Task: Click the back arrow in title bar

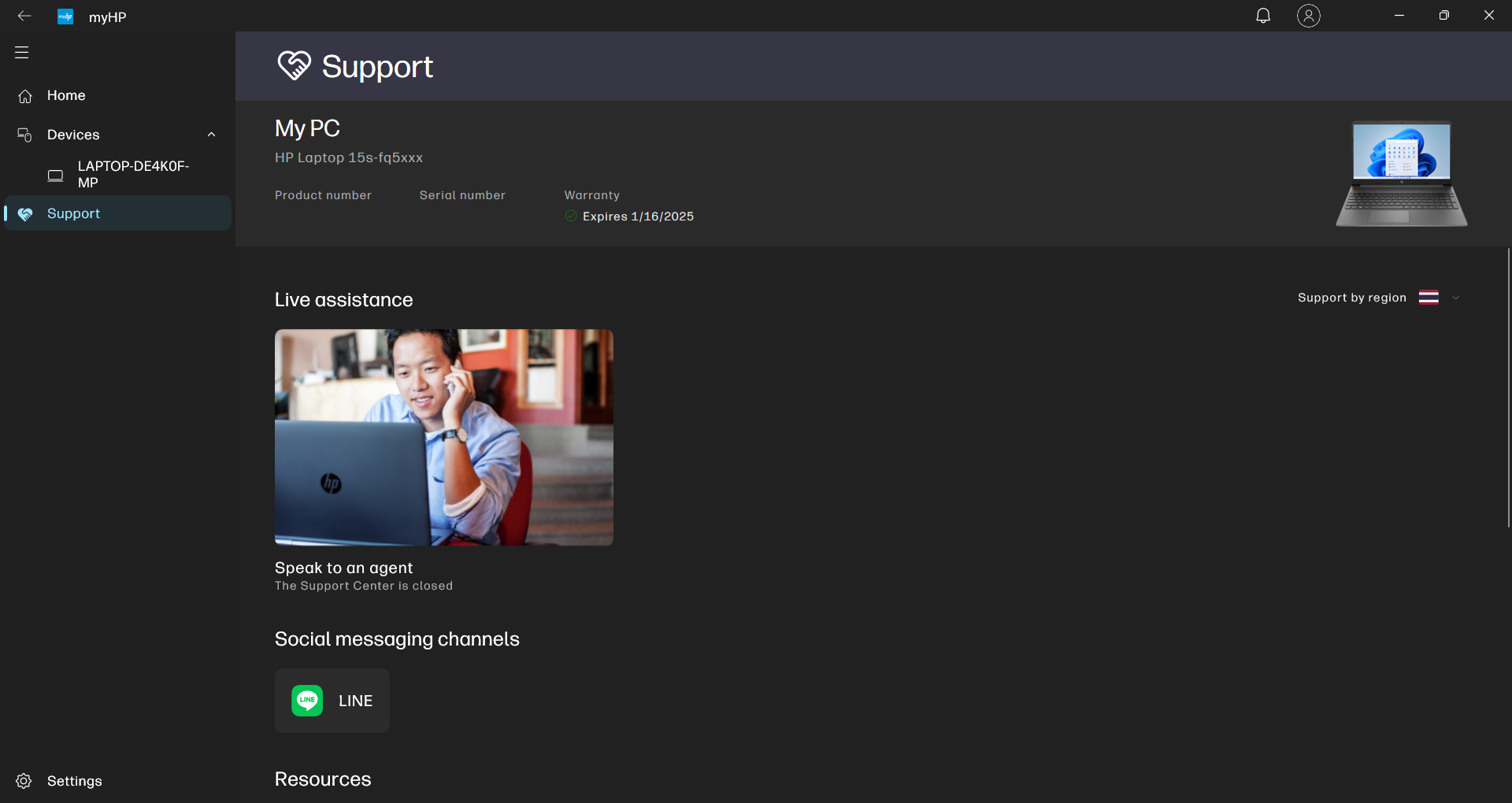Action: [x=24, y=16]
